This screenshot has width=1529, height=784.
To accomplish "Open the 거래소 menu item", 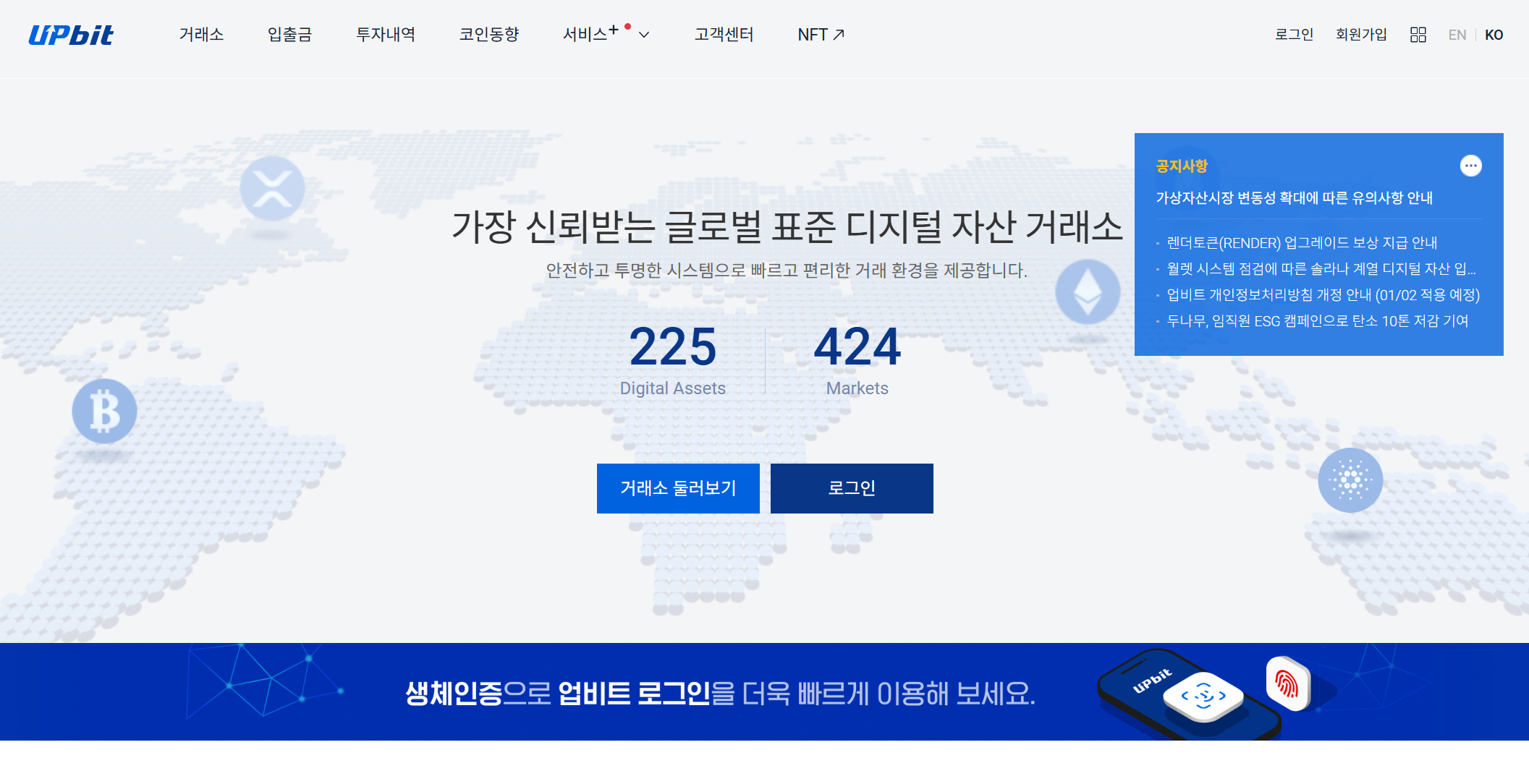I will [x=201, y=35].
